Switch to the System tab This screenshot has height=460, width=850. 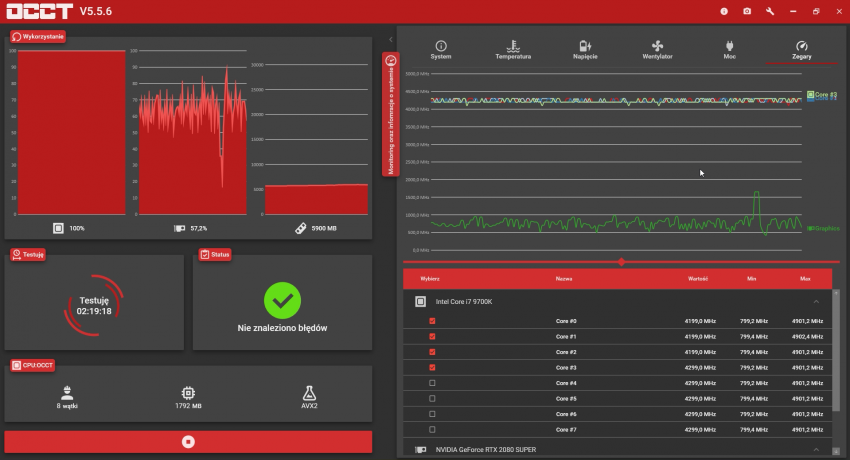(x=441, y=49)
